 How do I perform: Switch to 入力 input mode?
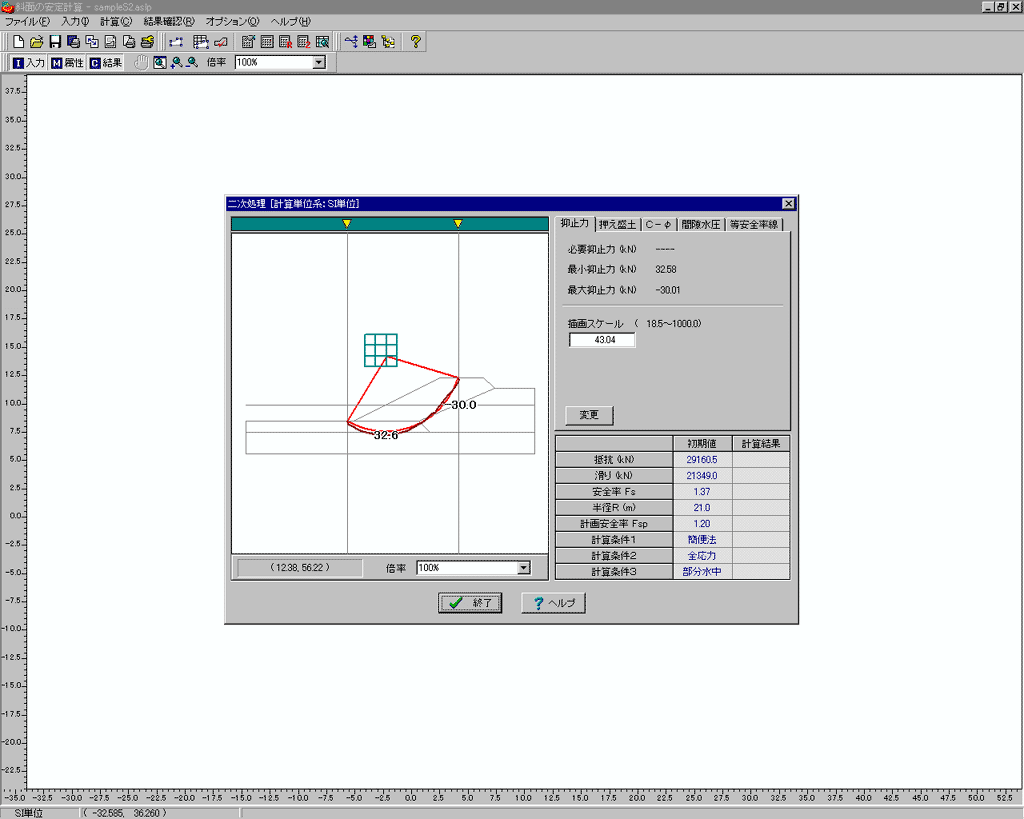[28, 62]
